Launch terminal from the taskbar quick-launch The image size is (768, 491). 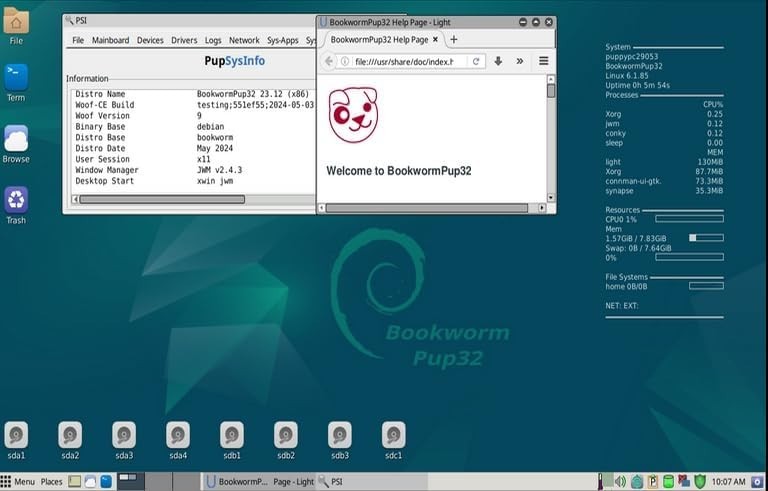point(106,482)
